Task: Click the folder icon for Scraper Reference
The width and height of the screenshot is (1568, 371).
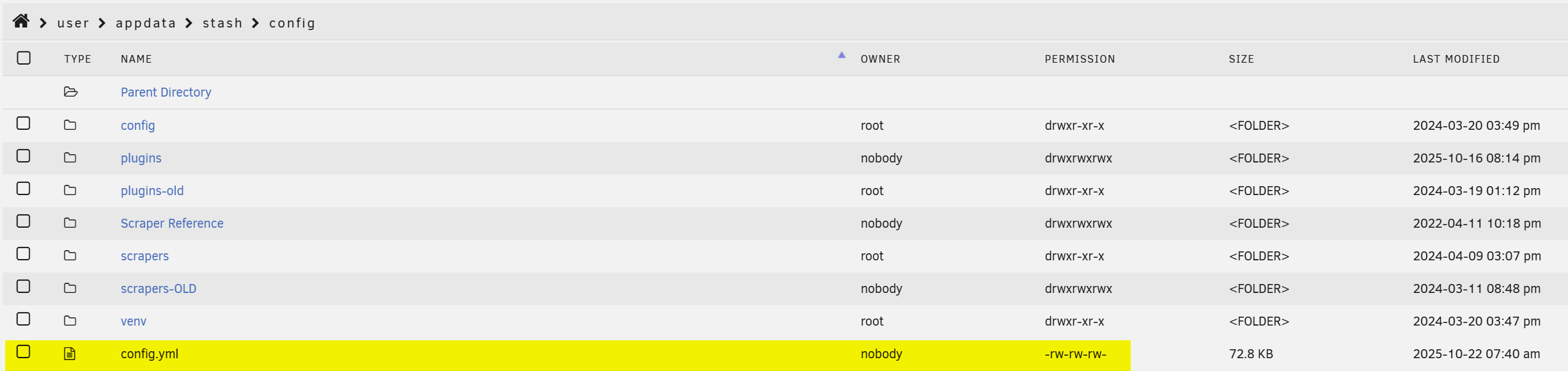Action: [70, 223]
